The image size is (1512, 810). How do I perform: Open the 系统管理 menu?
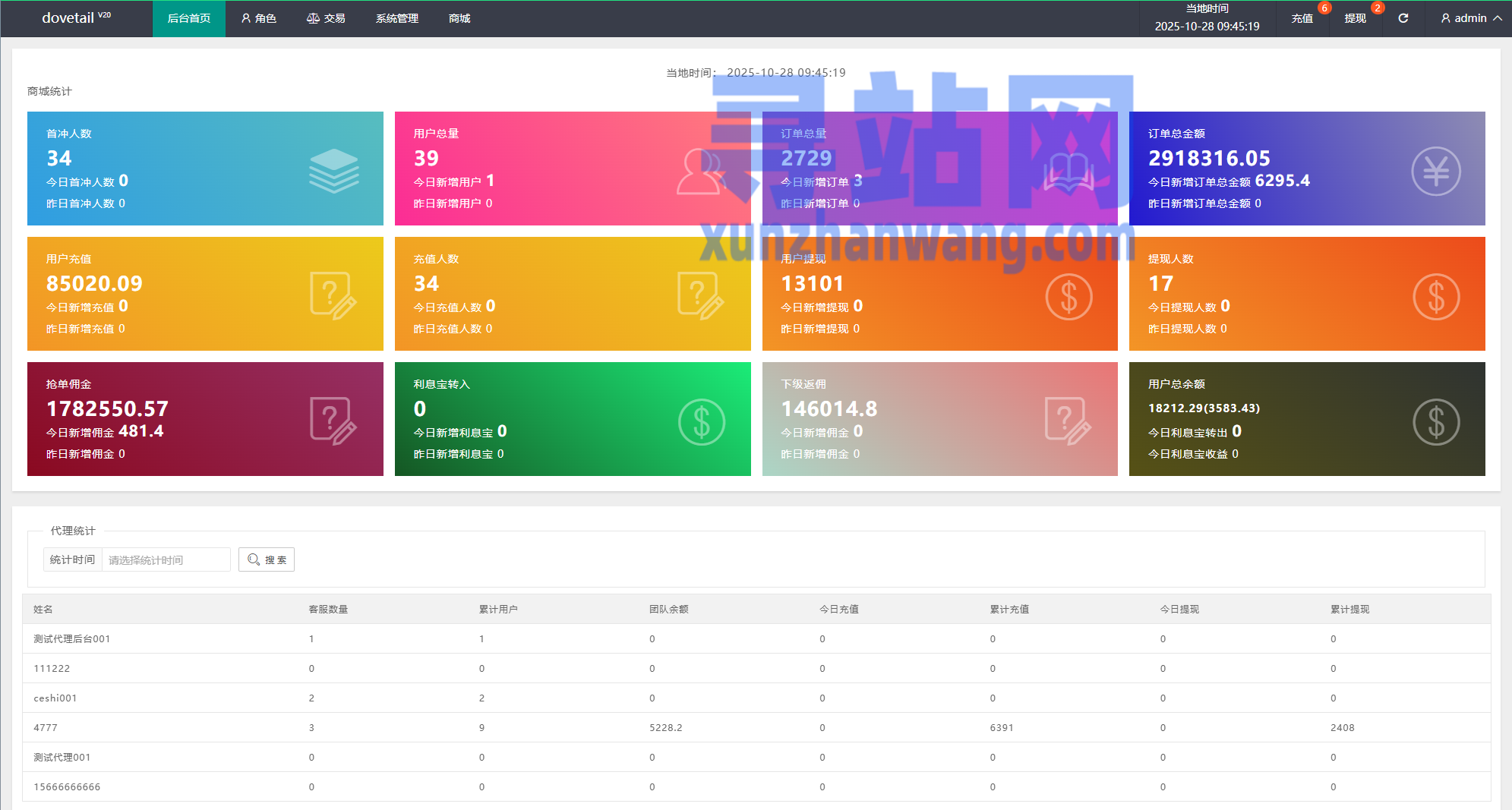click(396, 18)
